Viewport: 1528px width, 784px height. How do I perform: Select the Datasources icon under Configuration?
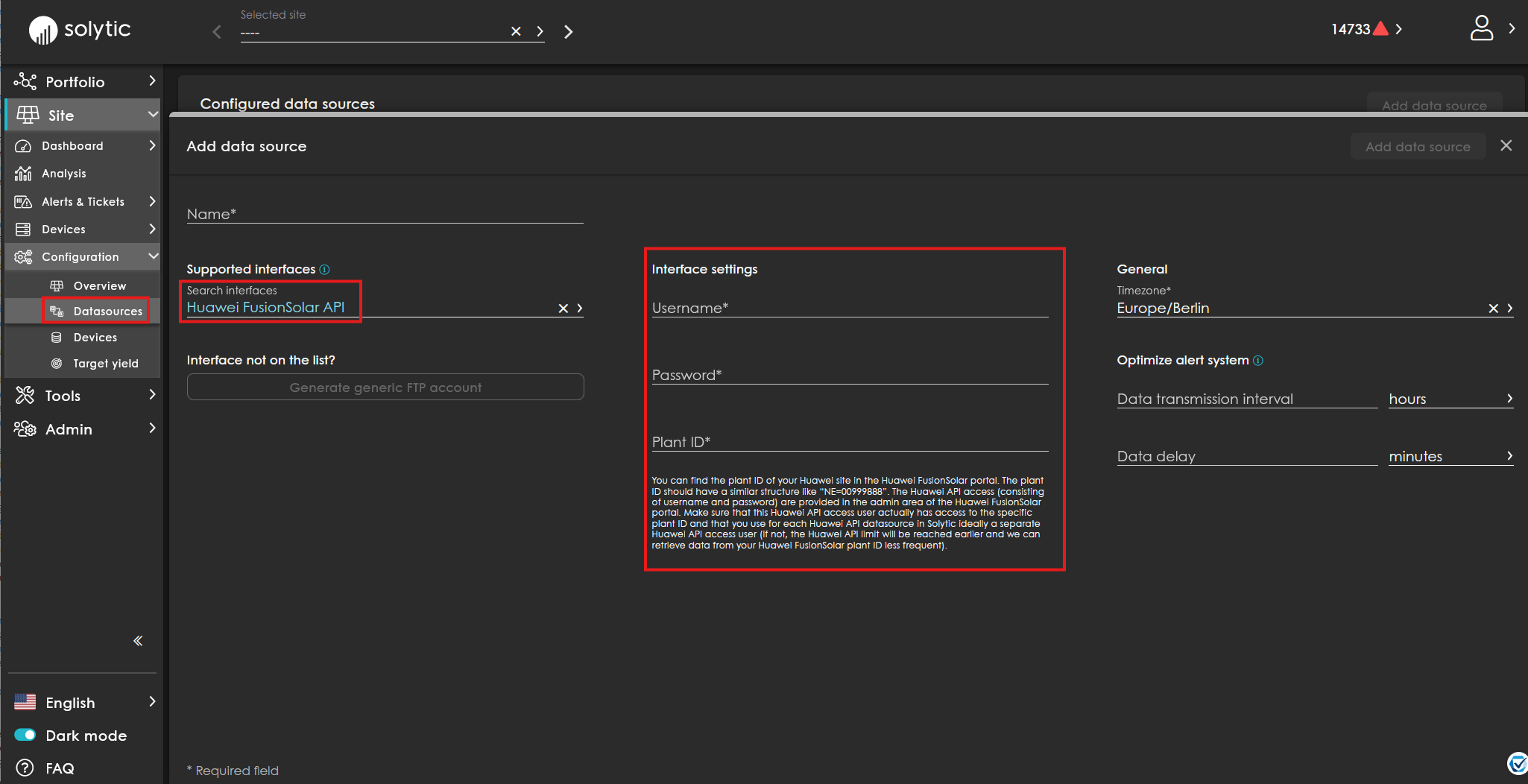coord(58,311)
